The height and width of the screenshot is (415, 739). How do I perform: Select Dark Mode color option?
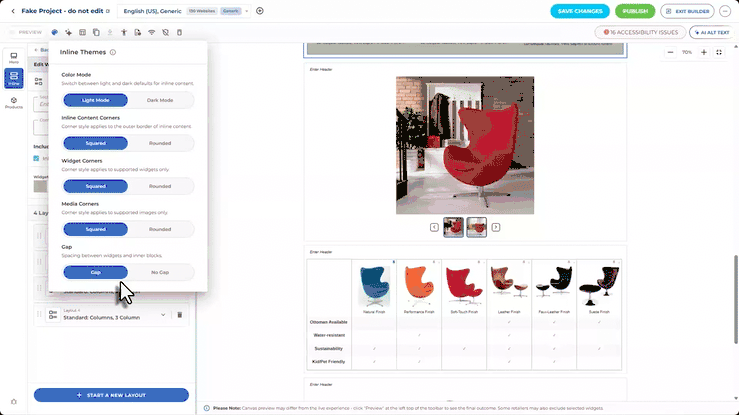(x=160, y=100)
